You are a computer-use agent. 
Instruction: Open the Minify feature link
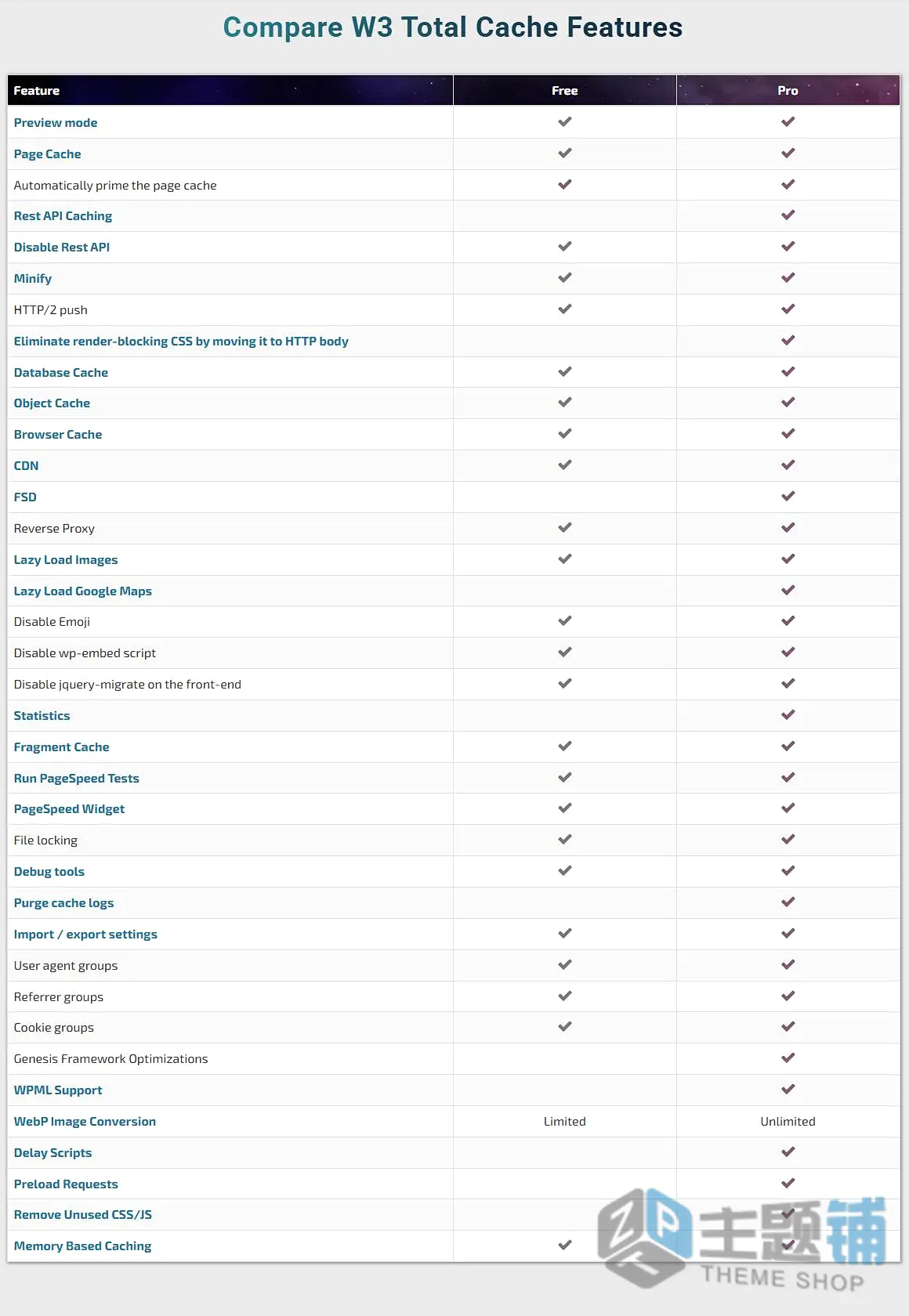click(32, 279)
